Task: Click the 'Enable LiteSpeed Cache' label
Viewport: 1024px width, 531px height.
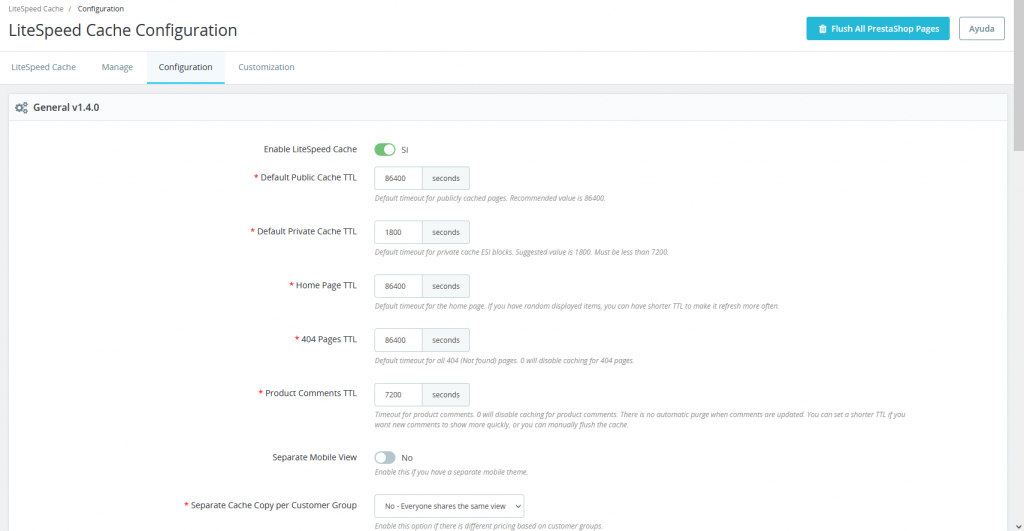Action: click(310, 150)
